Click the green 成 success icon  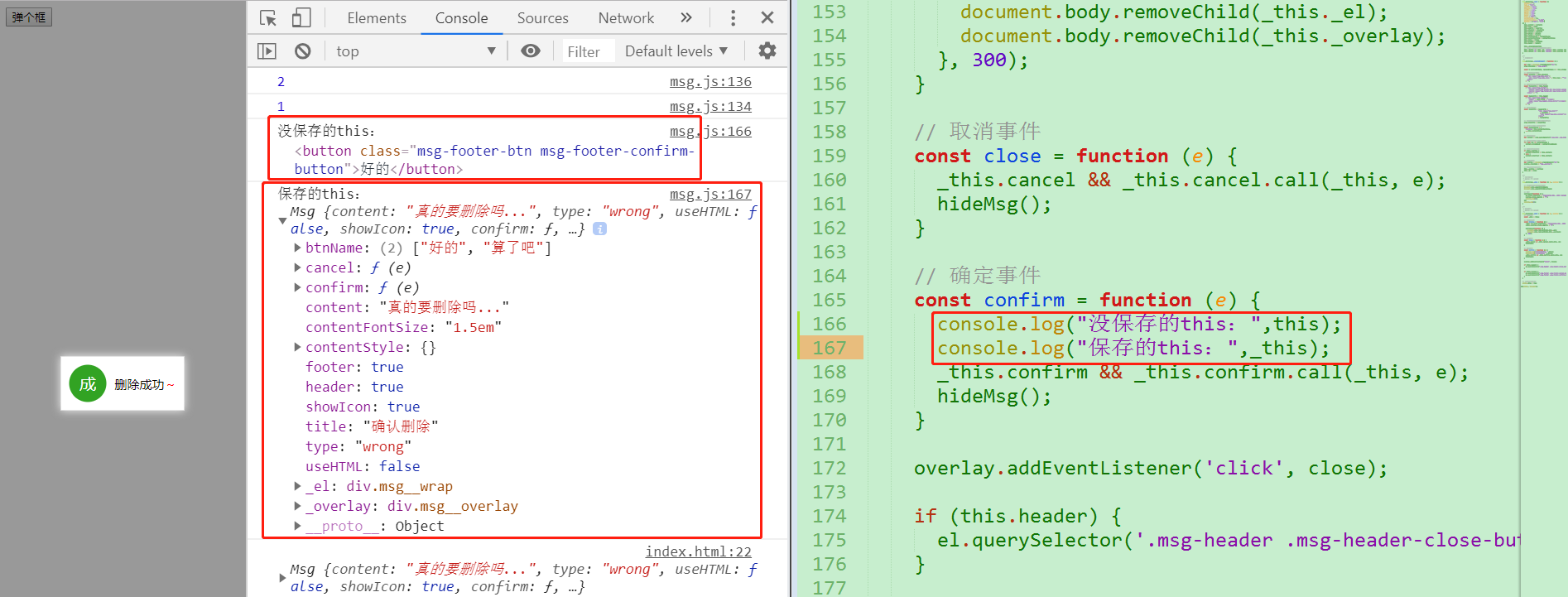pos(88,383)
